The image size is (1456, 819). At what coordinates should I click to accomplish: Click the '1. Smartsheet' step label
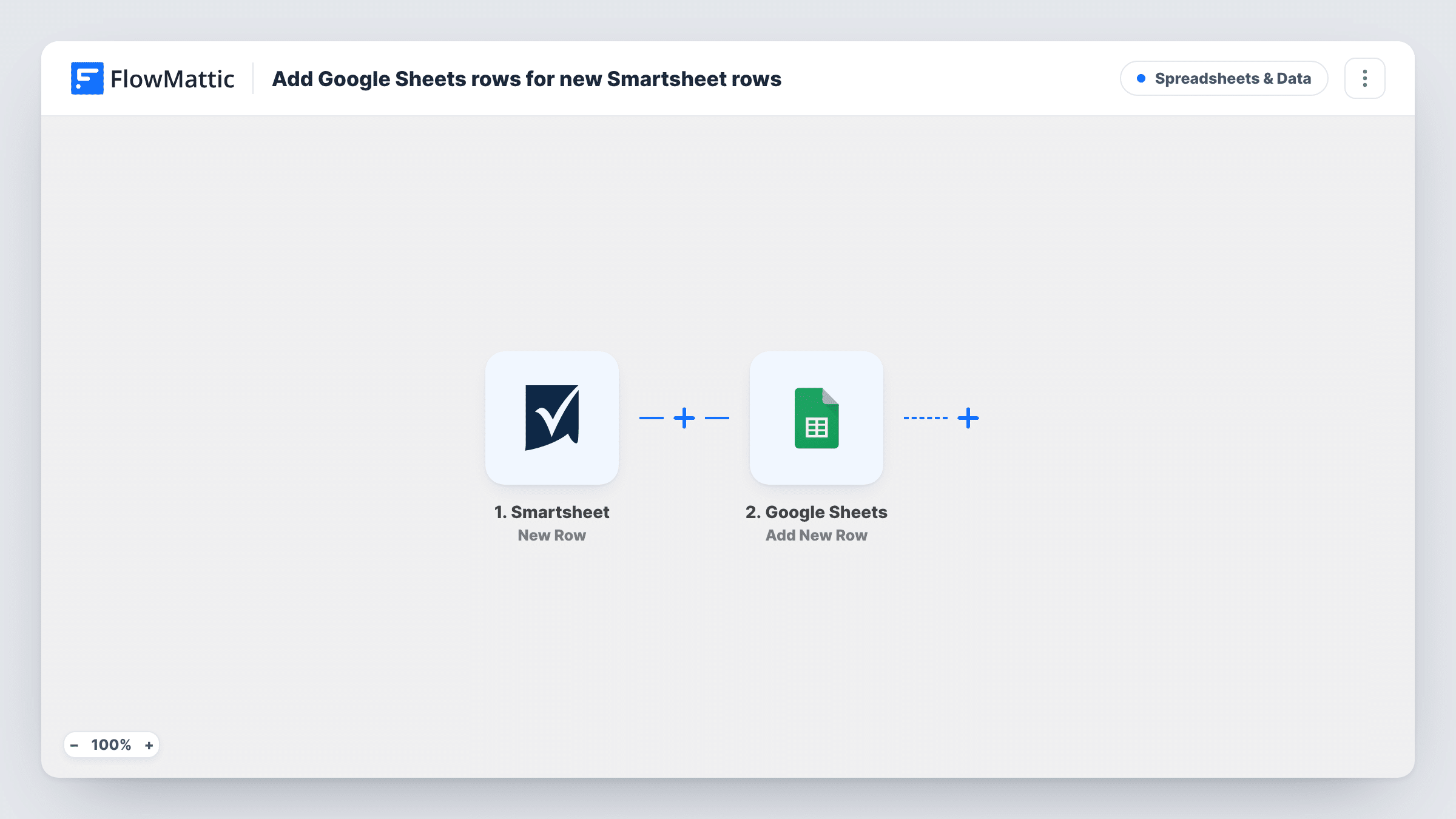tap(551, 512)
